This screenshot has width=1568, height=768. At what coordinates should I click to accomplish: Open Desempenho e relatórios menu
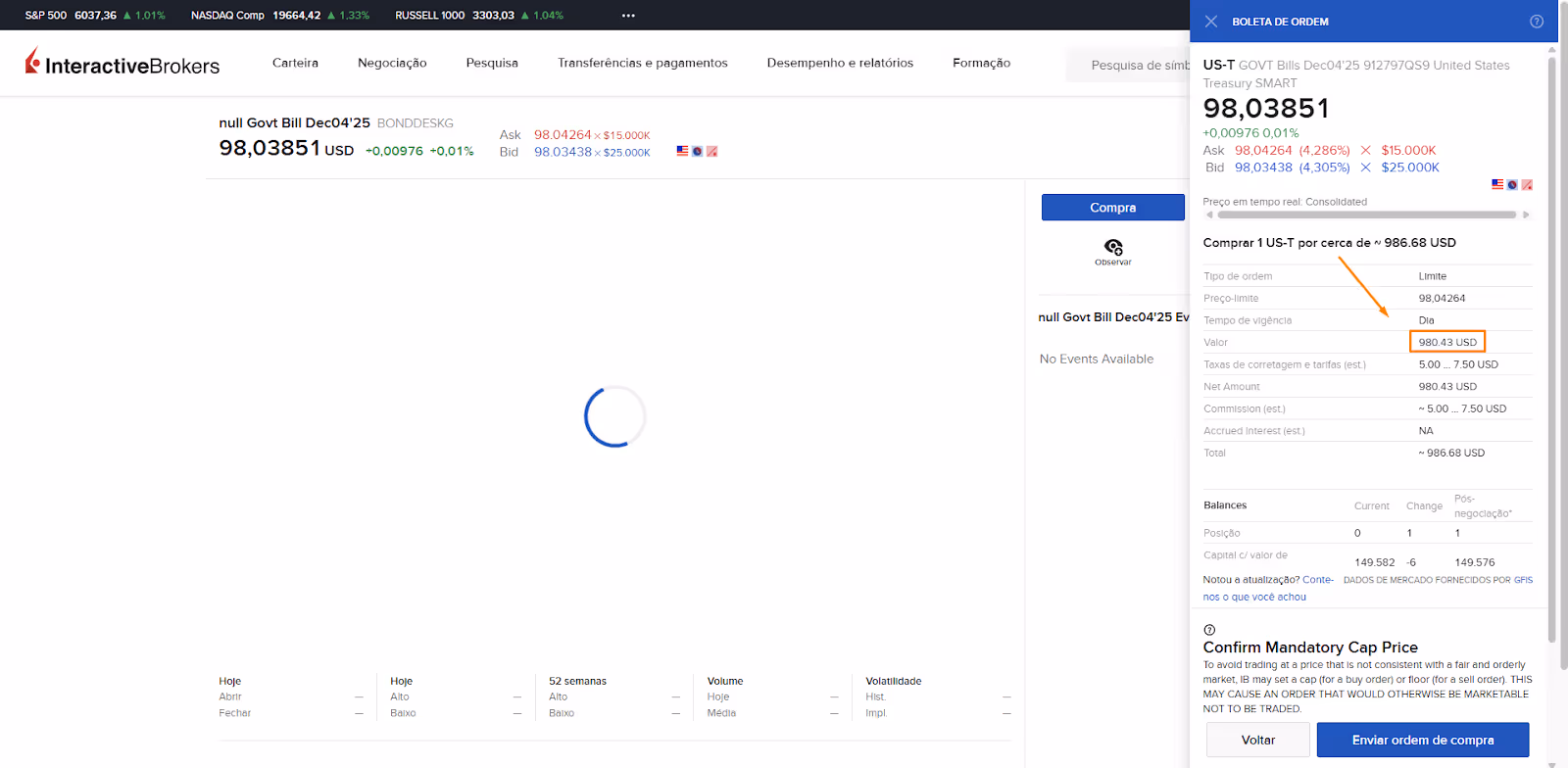pyautogui.click(x=840, y=63)
